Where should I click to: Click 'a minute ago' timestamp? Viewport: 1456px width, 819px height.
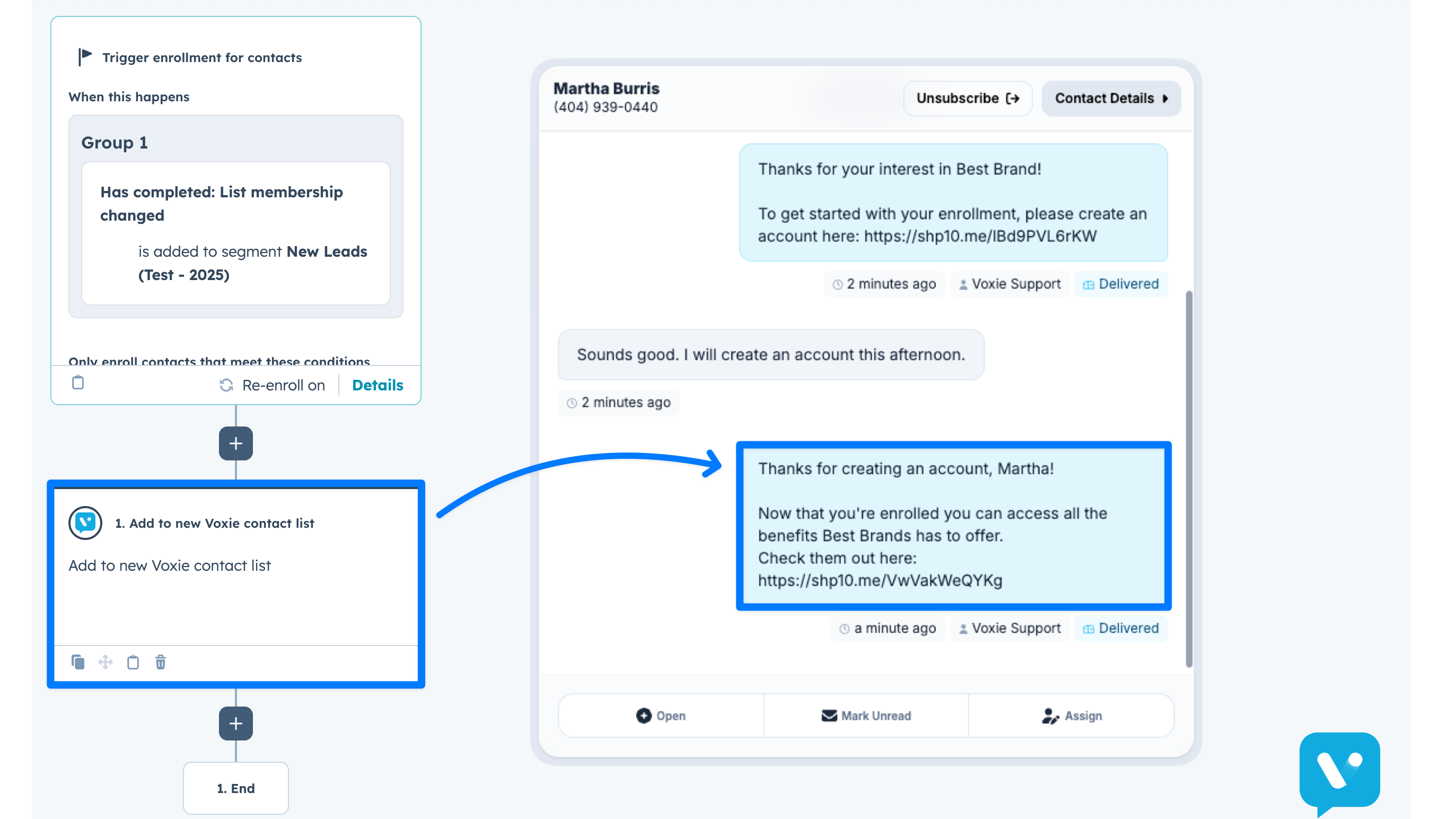(x=888, y=629)
